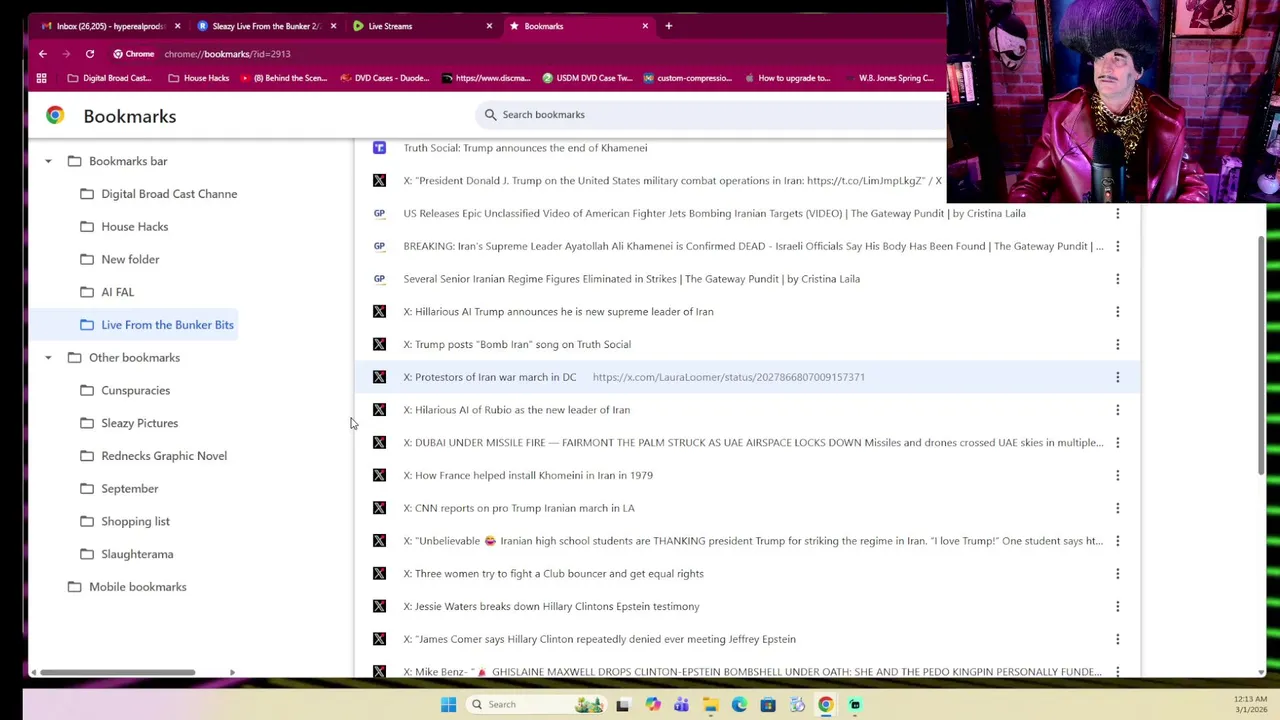Select the Slaughterama folder

[127, 554]
